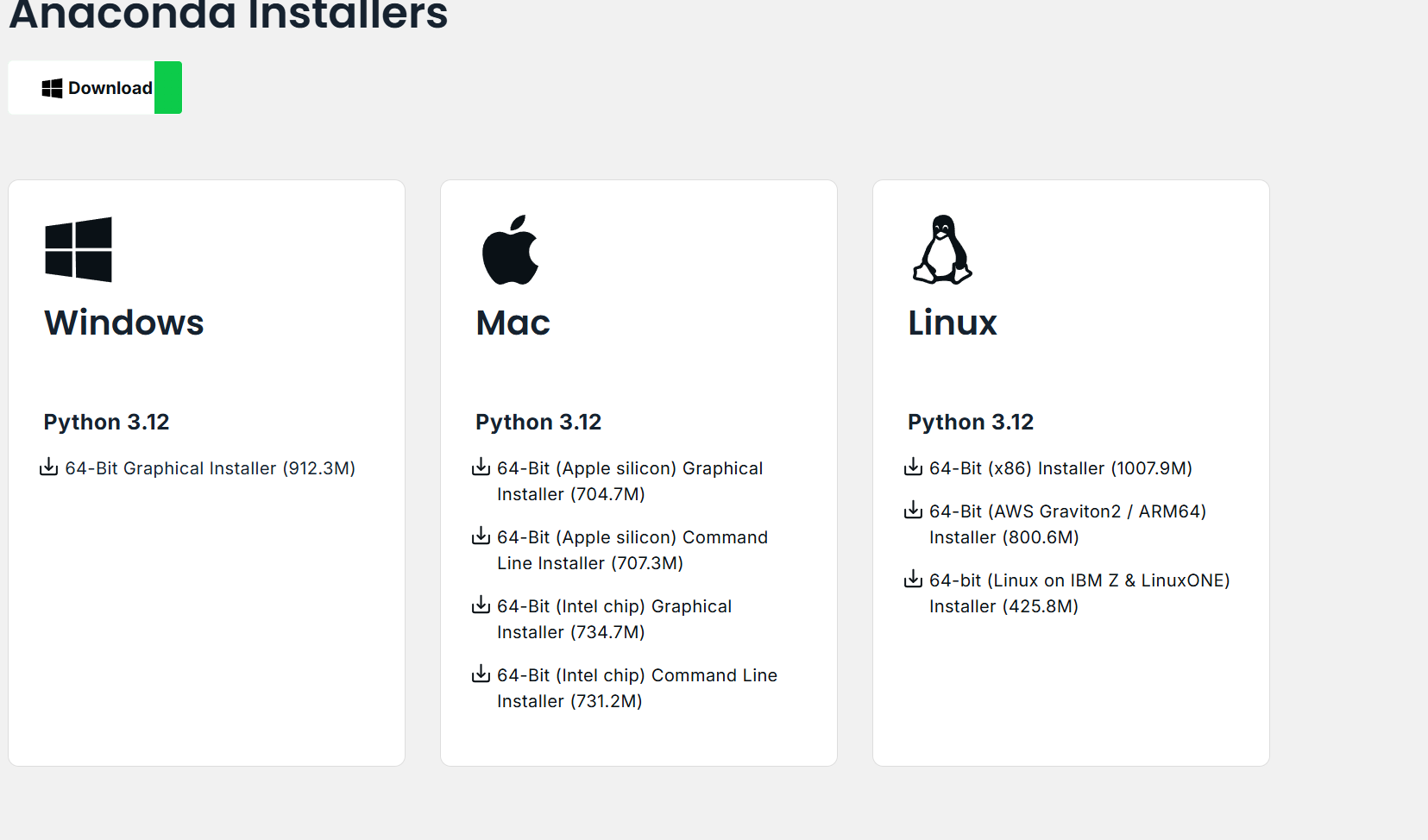Click download icon beside Intel chip Graphical Installer
The width and height of the screenshot is (1428, 840).
pyautogui.click(x=481, y=605)
